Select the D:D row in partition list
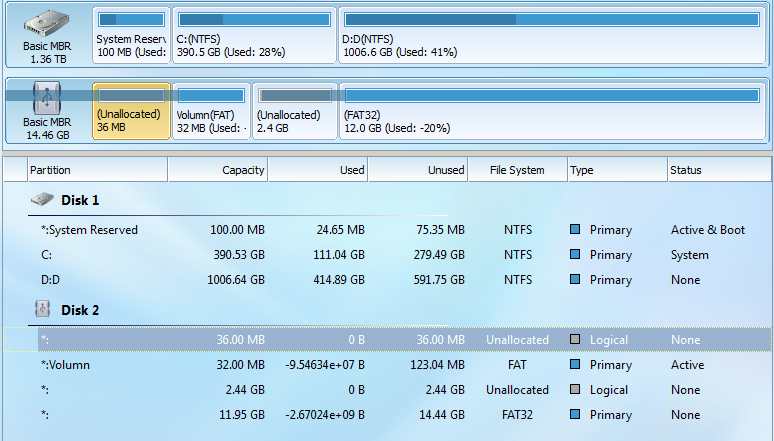Viewport: 774px width, 441px height. click(x=300, y=280)
